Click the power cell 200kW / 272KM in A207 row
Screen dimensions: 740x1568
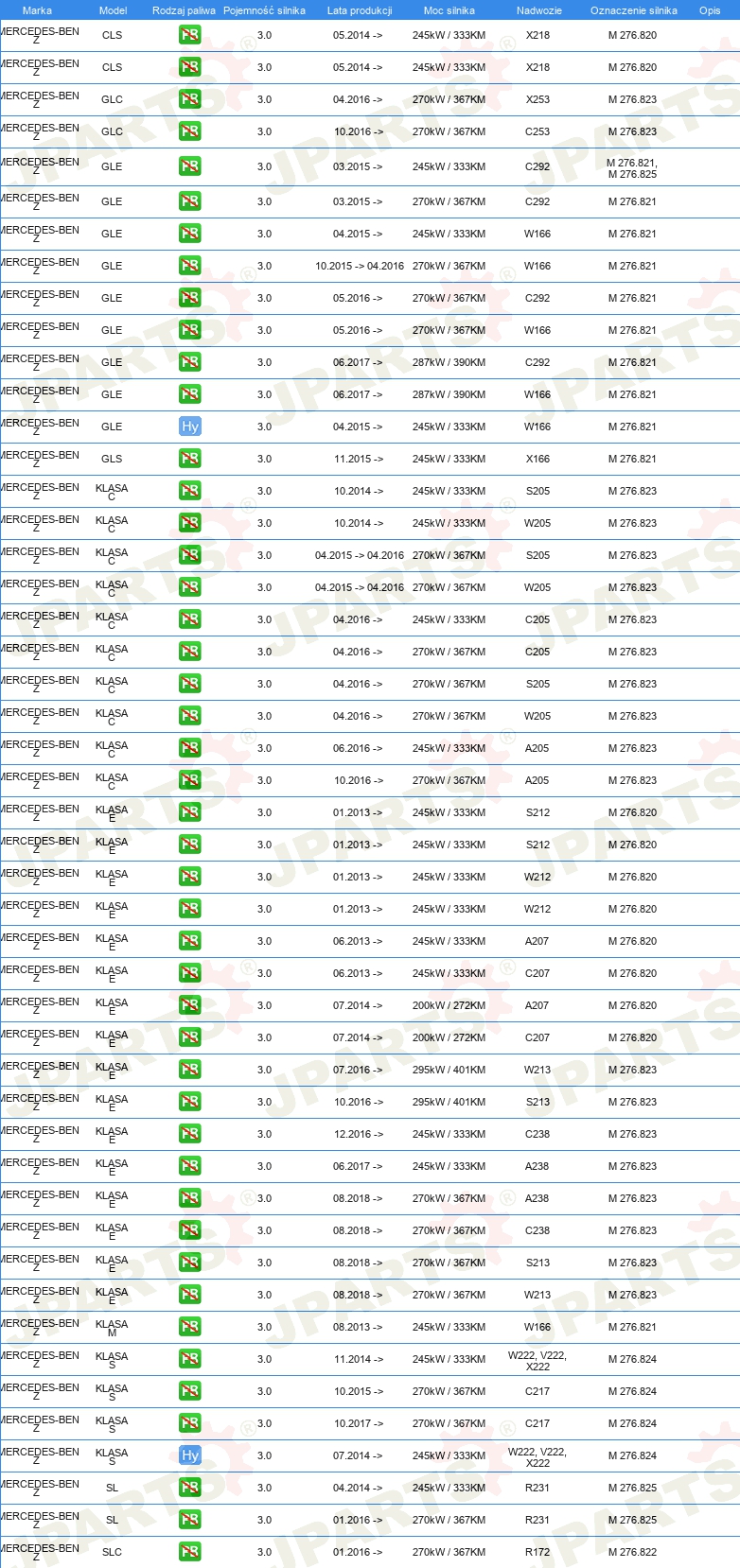coord(449,1005)
